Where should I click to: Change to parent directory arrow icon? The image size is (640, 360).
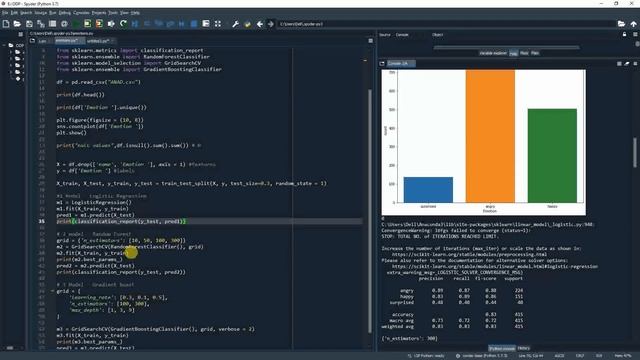click(x=633, y=24)
